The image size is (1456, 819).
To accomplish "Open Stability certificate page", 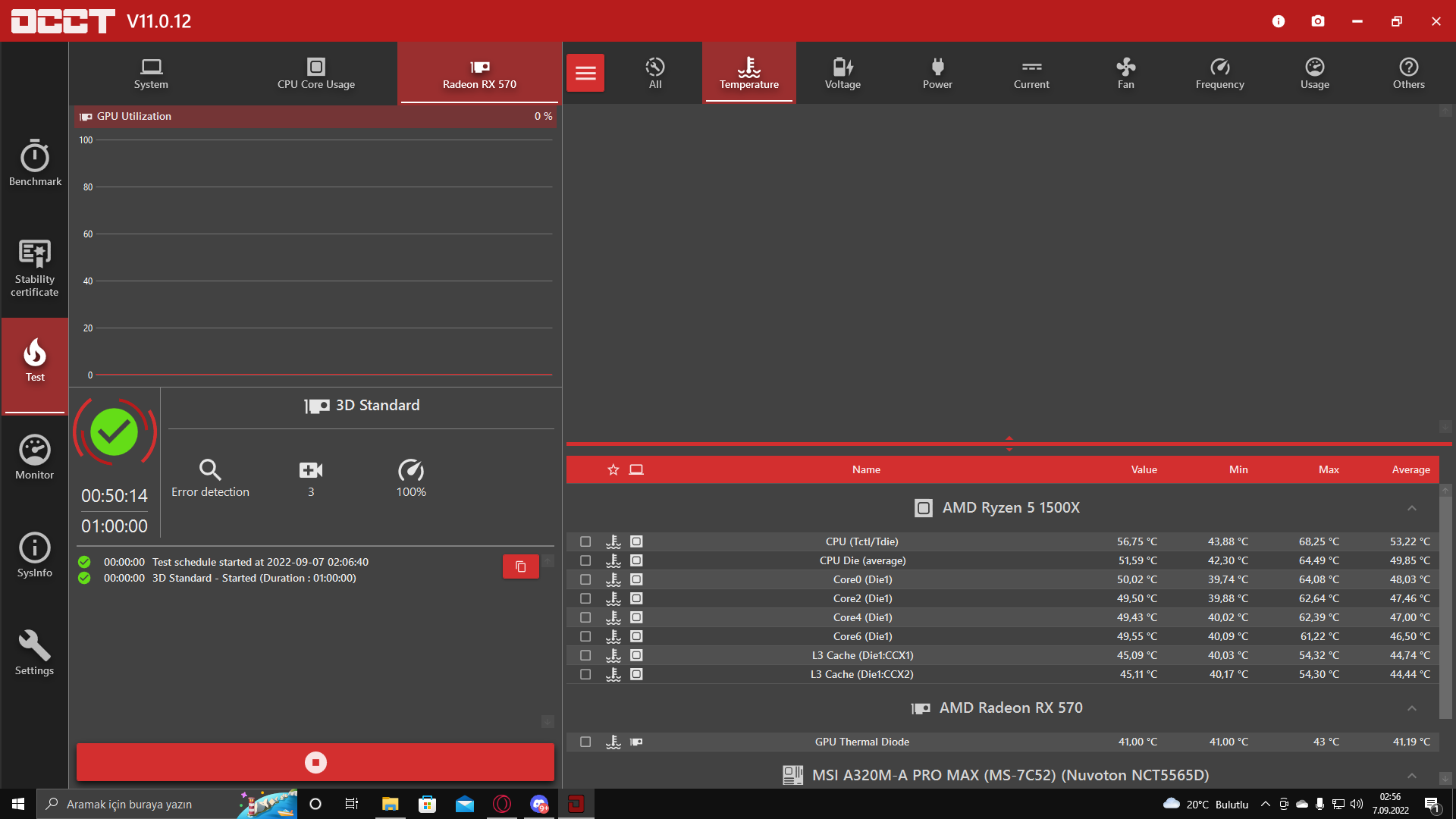I will [x=35, y=267].
